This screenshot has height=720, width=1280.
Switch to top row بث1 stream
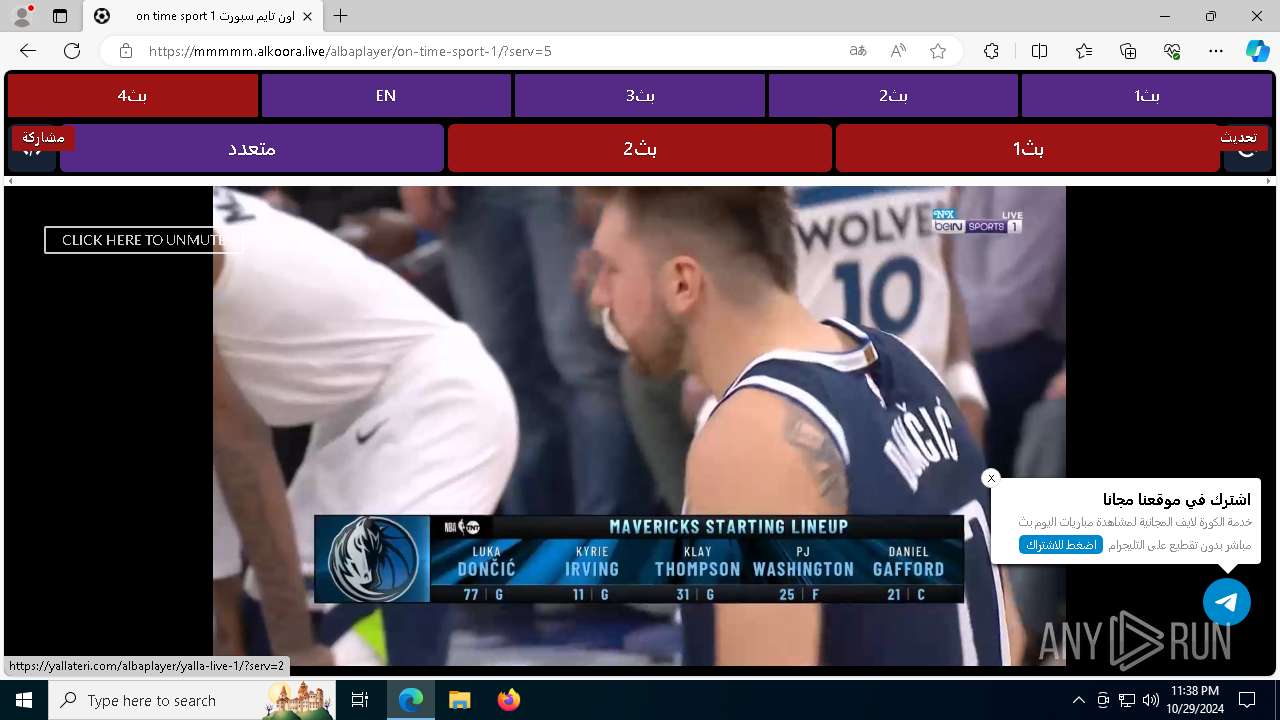[1147, 95]
